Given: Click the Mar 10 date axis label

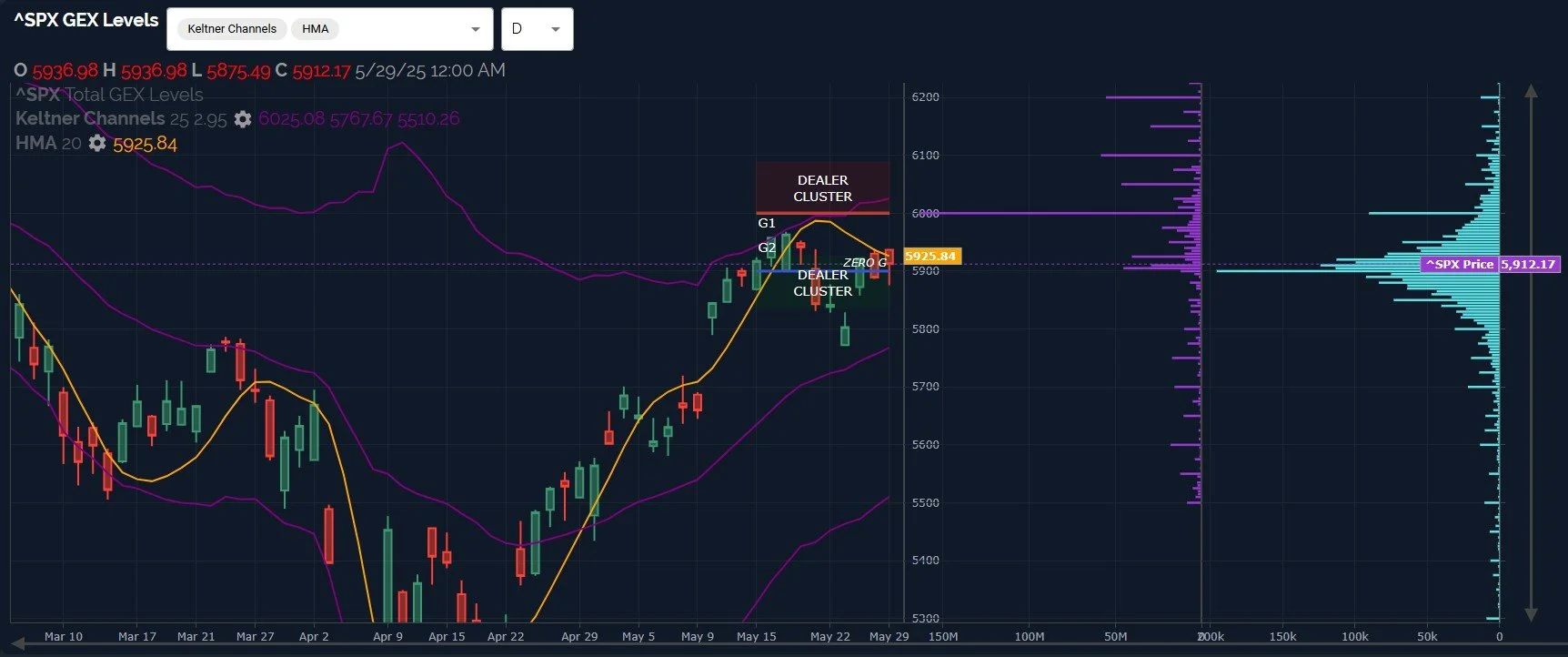Looking at the screenshot, I should click(x=64, y=636).
